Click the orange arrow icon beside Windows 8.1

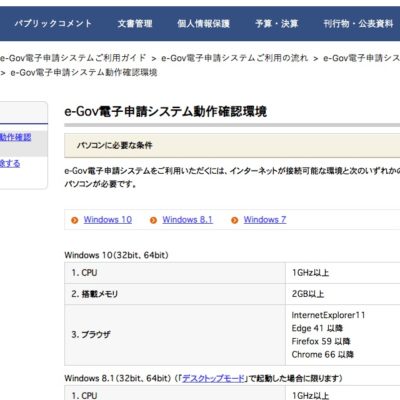pyautogui.click(x=153, y=220)
